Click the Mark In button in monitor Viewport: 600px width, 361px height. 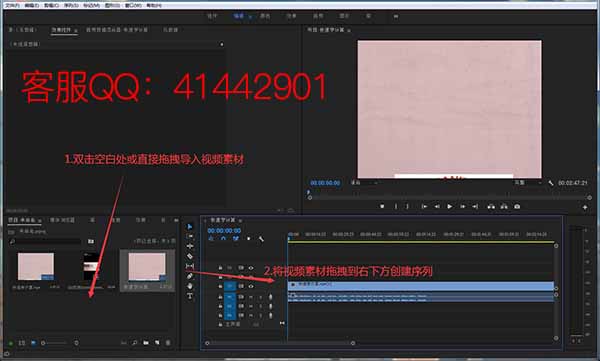[x=396, y=206]
